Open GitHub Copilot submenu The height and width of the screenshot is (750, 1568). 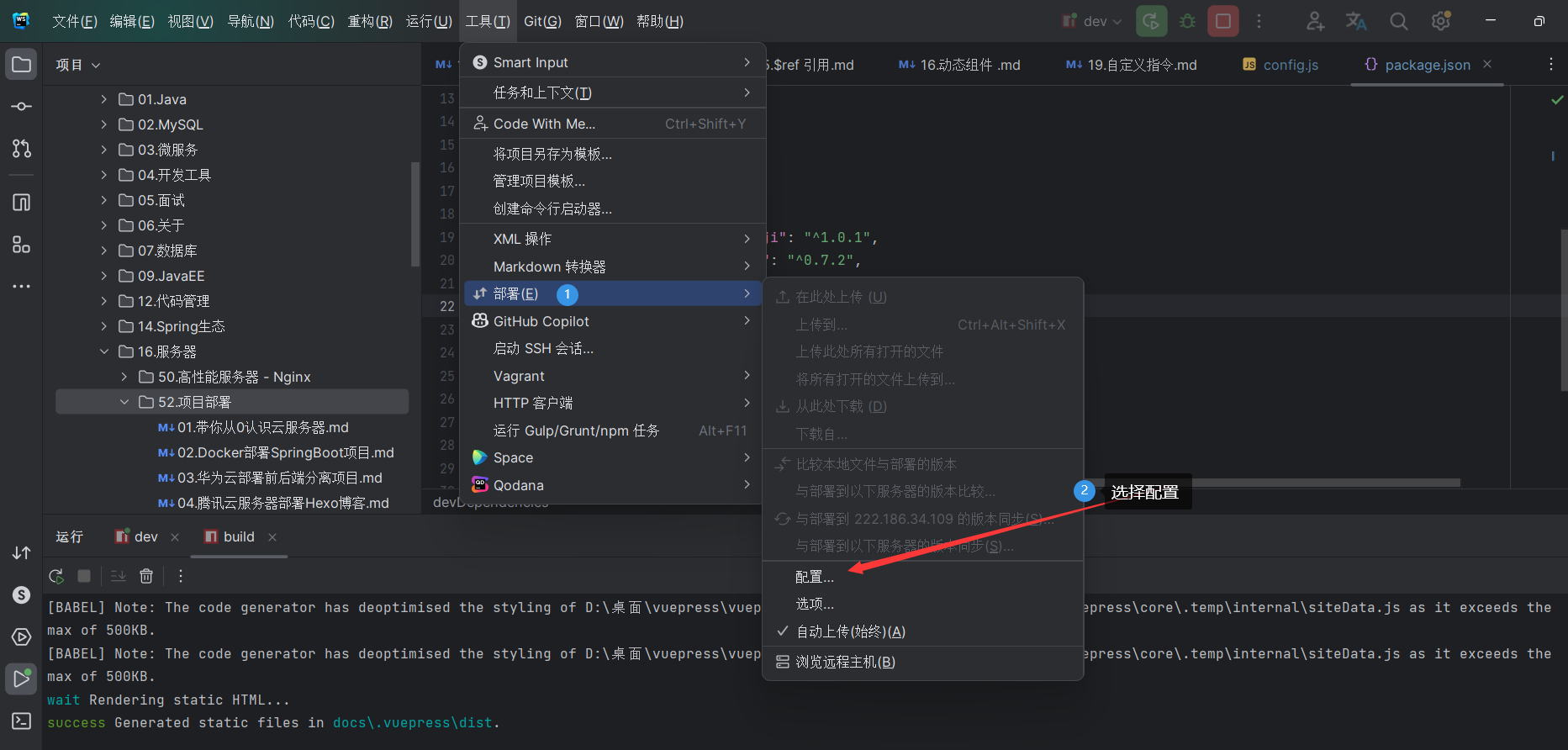613,321
